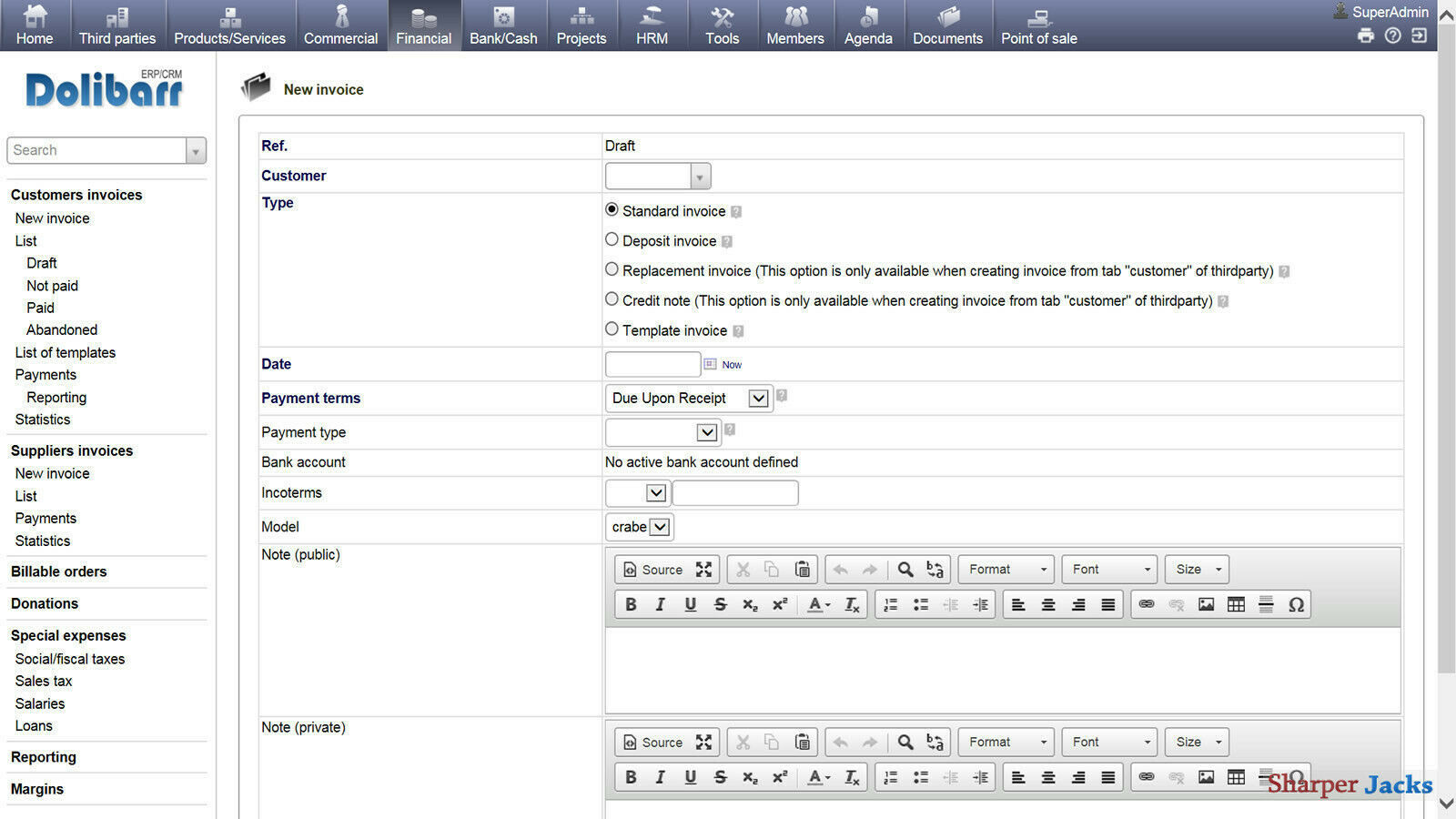1456x819 pixels.
Task: Click the public note text area
Action: pos(1003,670)
